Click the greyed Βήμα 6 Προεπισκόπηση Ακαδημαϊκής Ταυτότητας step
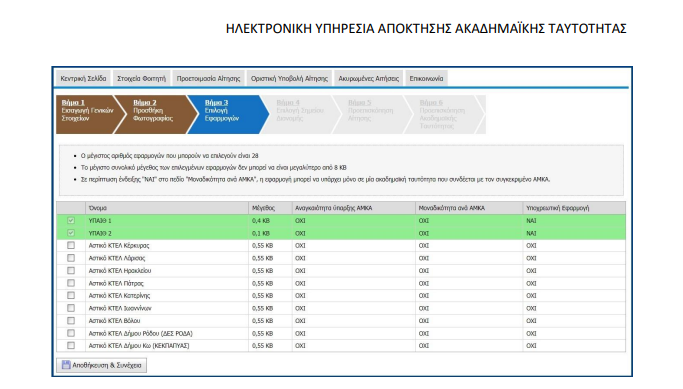The width and height of the screenshot is (683, 389). coord(443,115)
